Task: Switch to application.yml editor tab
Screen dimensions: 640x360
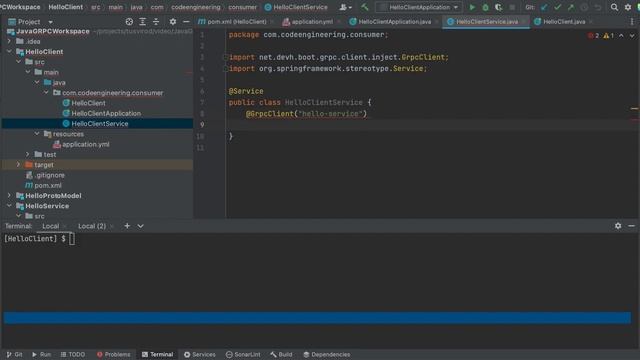Action: (x=311, y=22)
